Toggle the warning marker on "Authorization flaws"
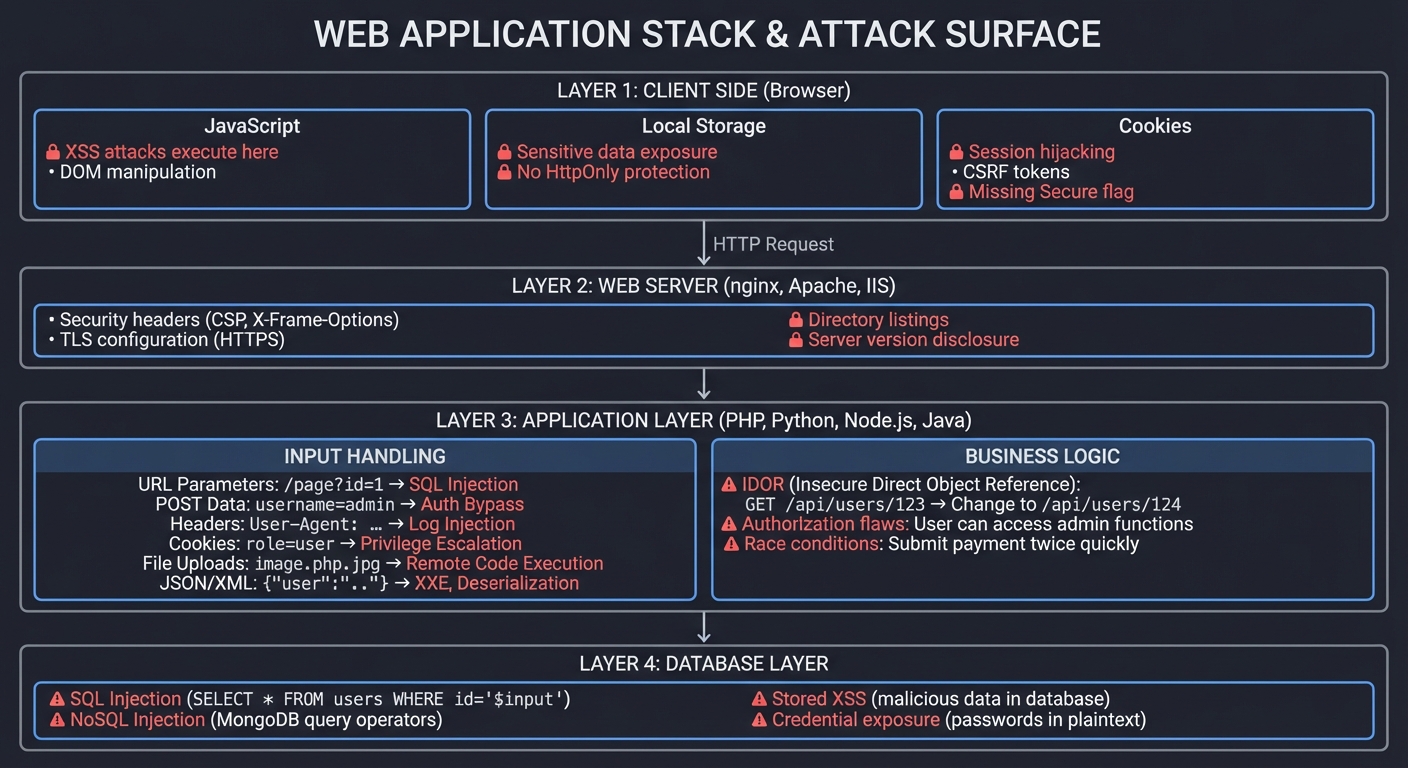 click(x=729, y=524)
